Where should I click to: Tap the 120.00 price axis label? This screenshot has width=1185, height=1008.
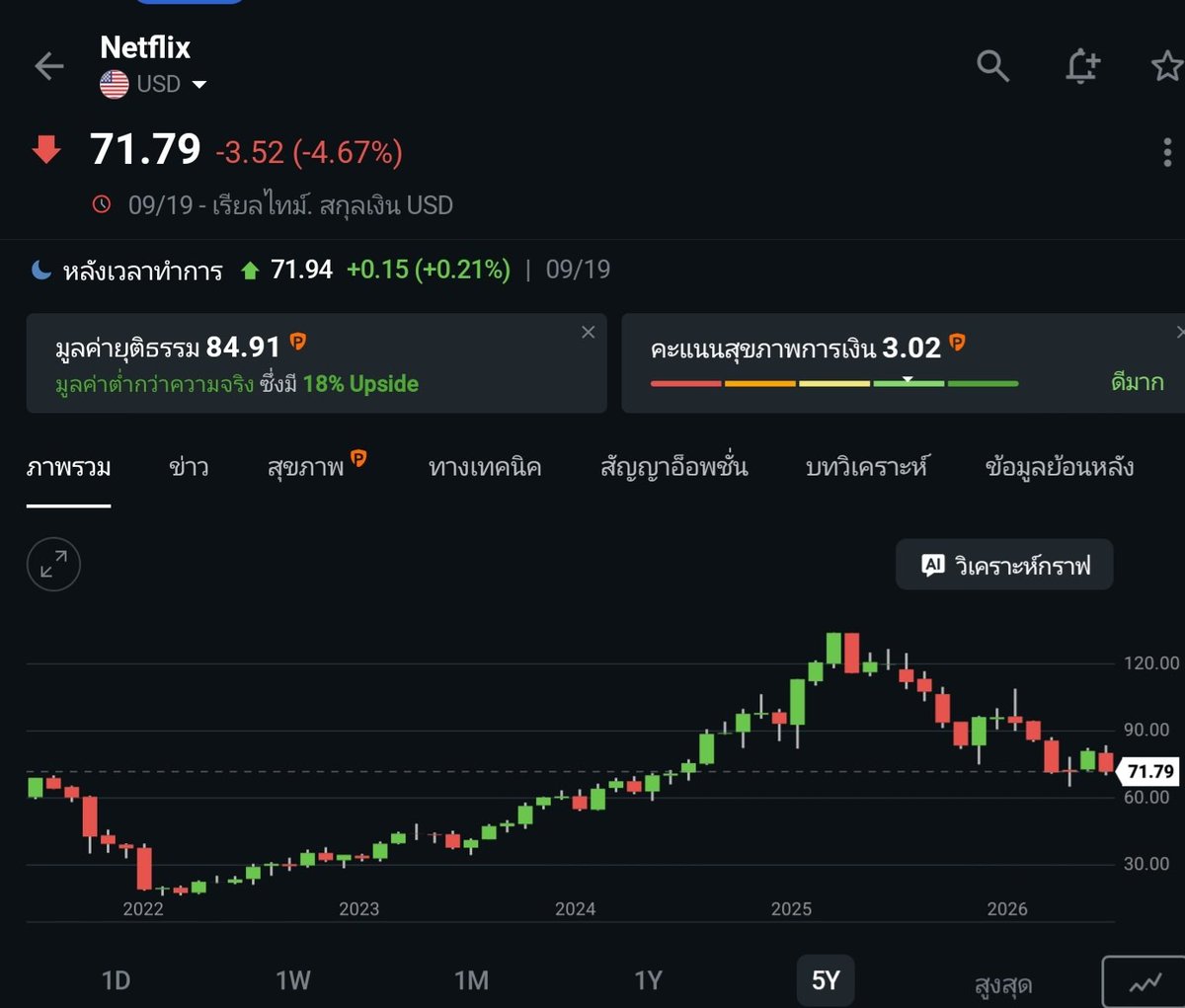[1151, 662]
